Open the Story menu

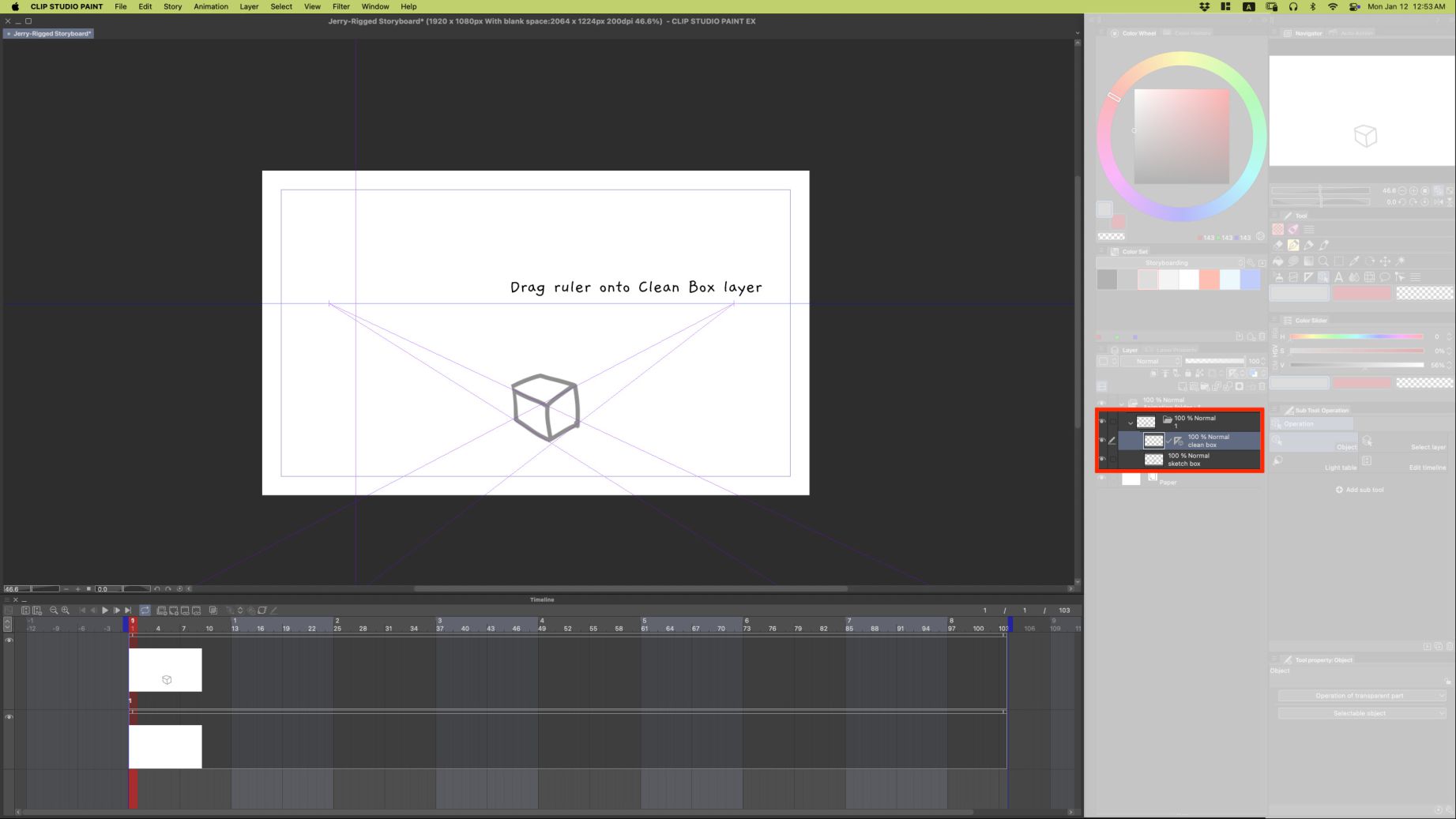coord(172,6)
